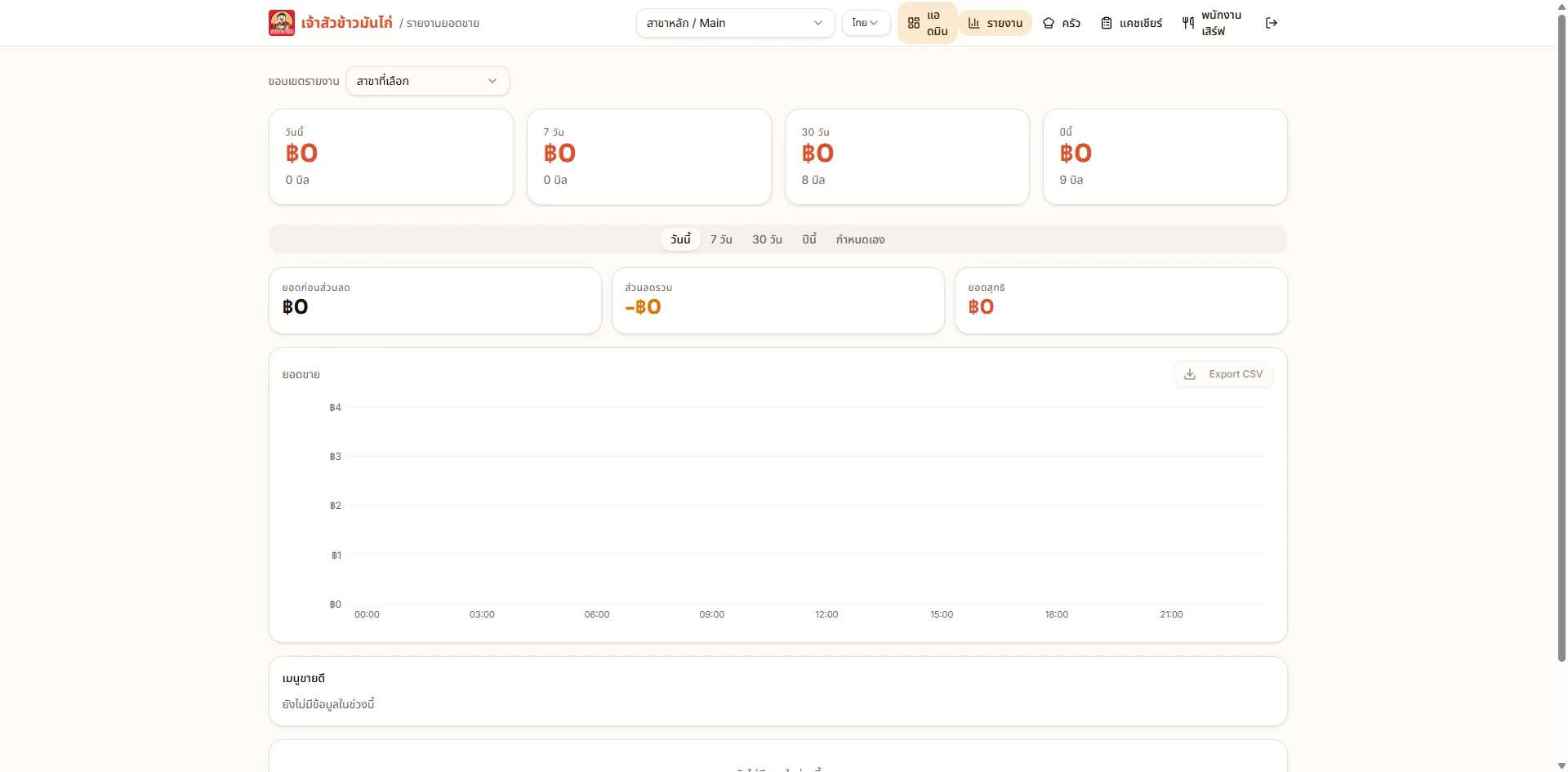Click the ยอดขาย chart heading

(x=301, y=374)
